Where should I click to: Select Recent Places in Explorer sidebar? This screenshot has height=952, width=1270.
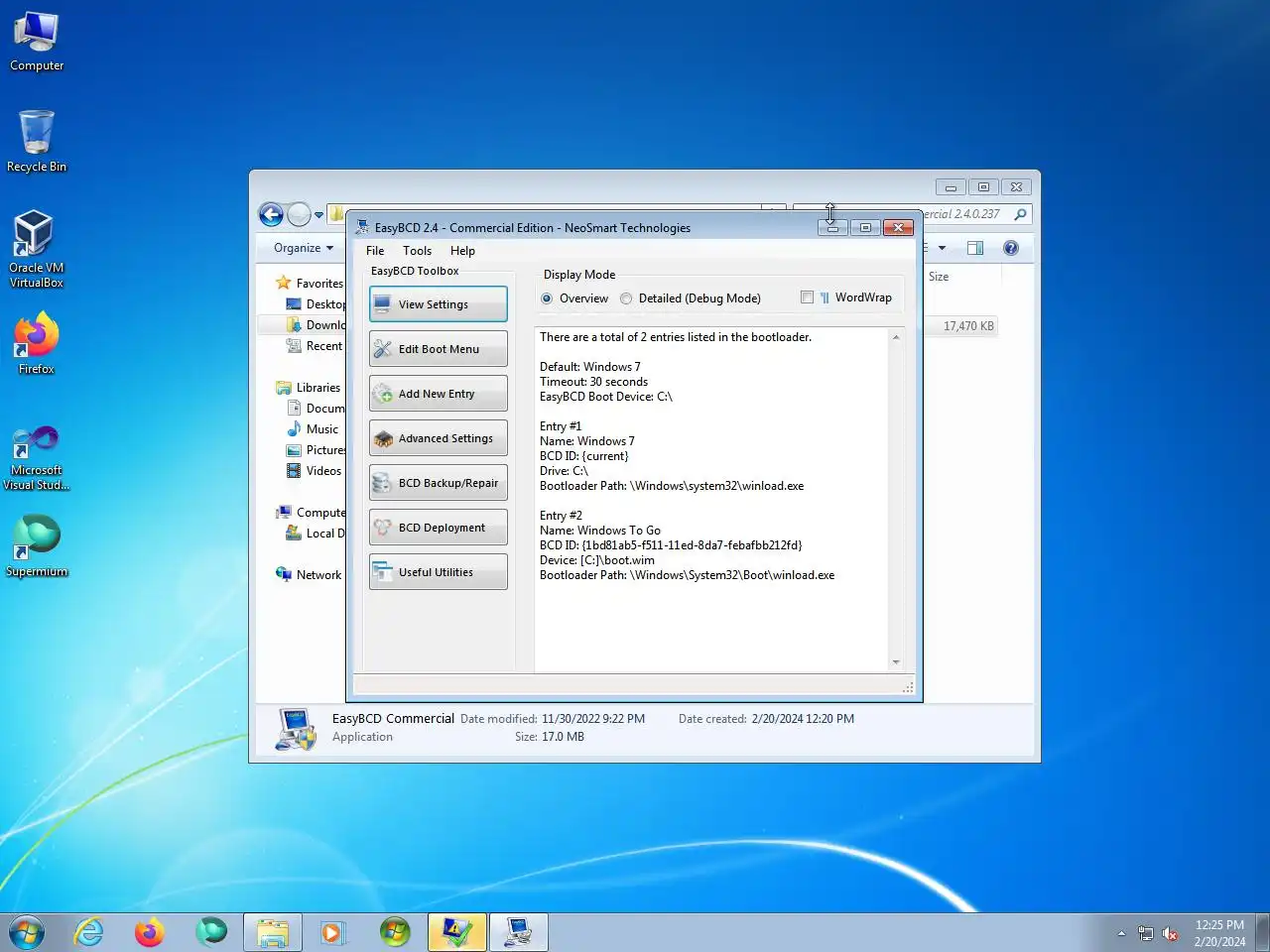316,346
